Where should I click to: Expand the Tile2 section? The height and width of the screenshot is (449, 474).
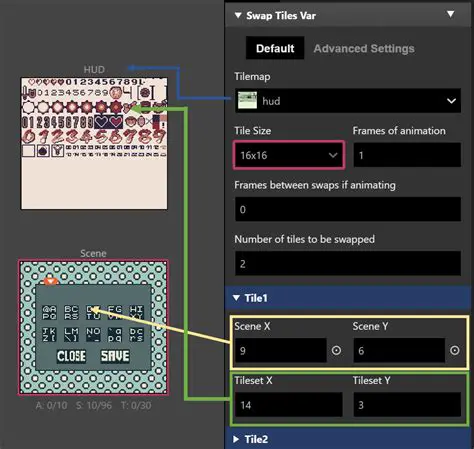[x=348, y=439]
